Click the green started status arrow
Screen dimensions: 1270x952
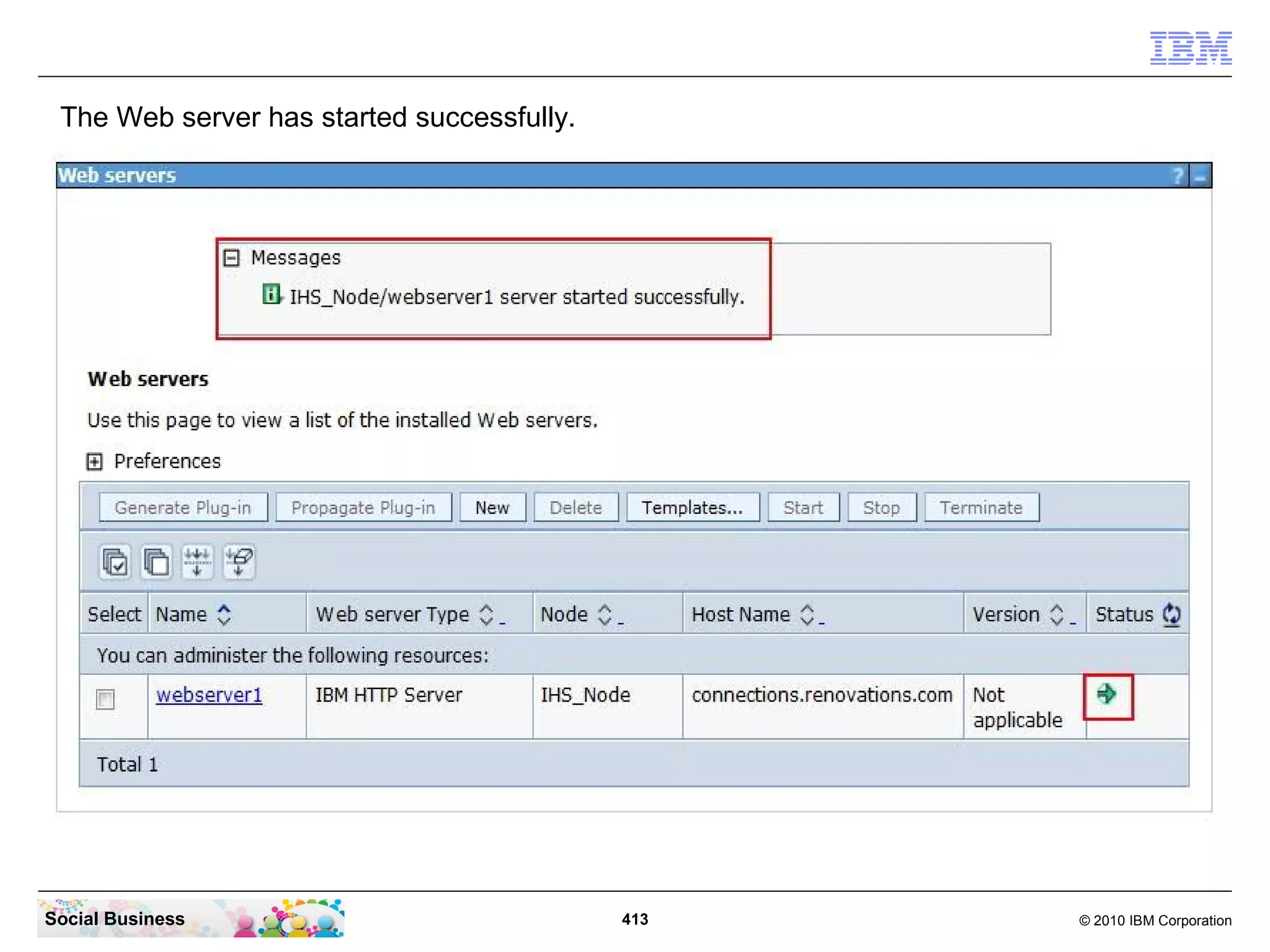coord(1106,694)
